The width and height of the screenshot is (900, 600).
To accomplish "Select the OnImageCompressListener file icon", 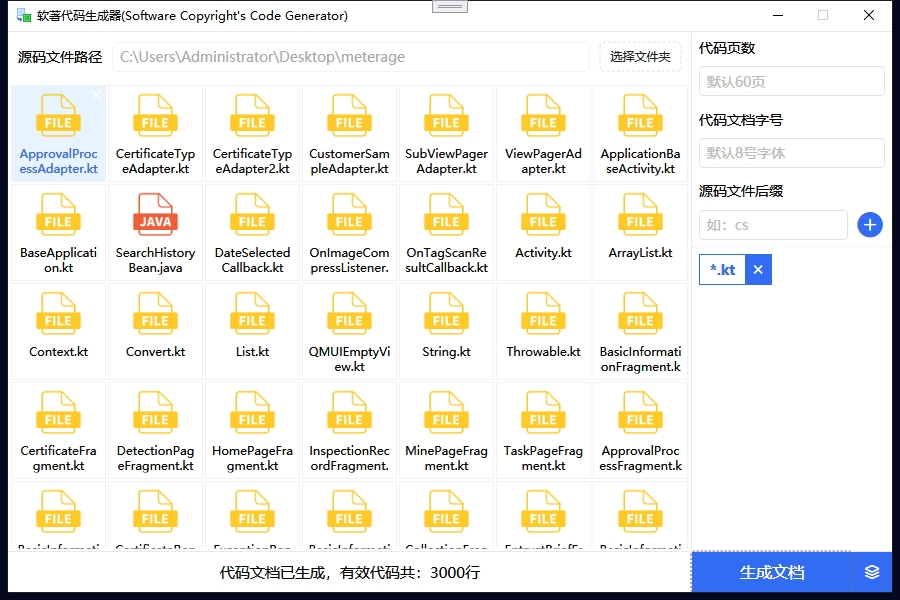I will tap(349, 214).
